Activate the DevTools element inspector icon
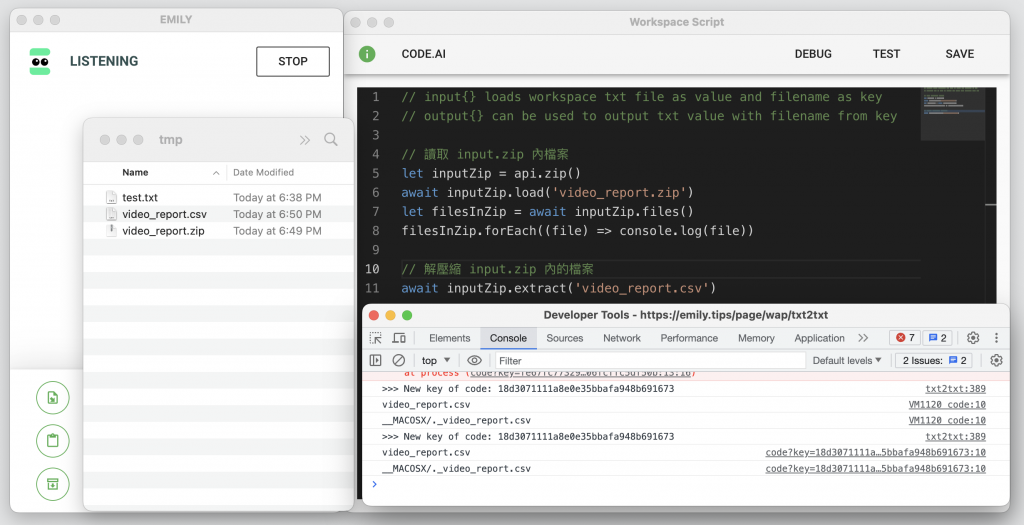 pyautogui.click(x=376, y=338)
